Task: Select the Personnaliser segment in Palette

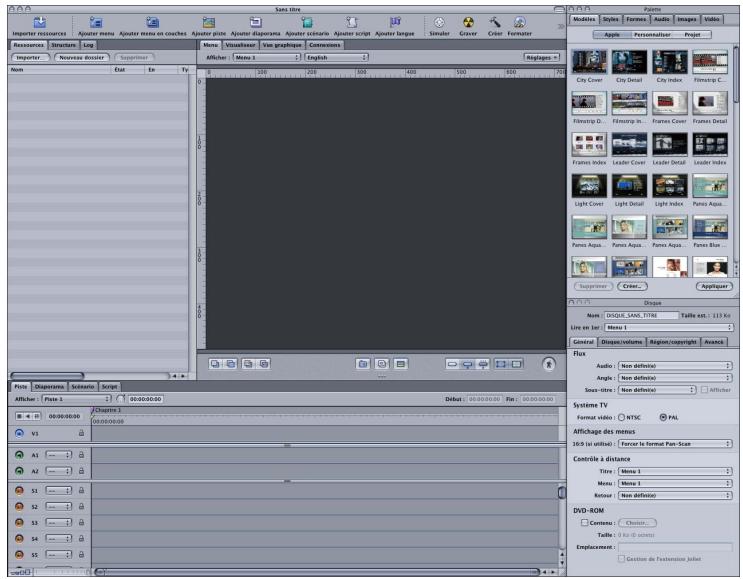Action: coord(652,35)
